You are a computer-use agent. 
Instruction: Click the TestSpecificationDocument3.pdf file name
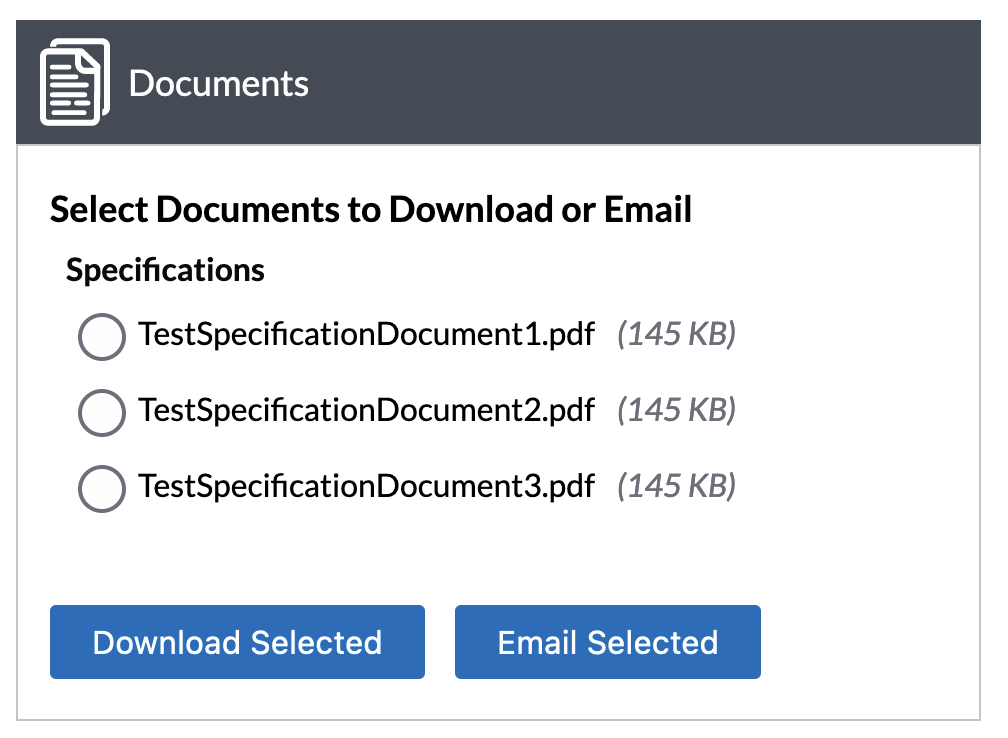(366, 487)
